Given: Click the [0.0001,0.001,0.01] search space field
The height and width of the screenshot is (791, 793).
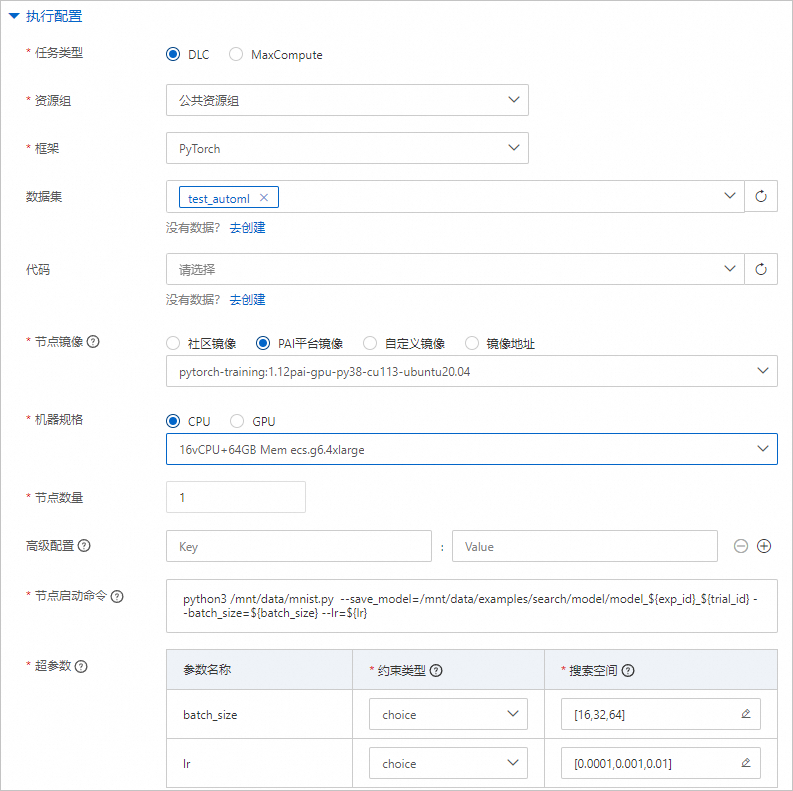Looking at the screenshot, I should click(x=660, y=763).
